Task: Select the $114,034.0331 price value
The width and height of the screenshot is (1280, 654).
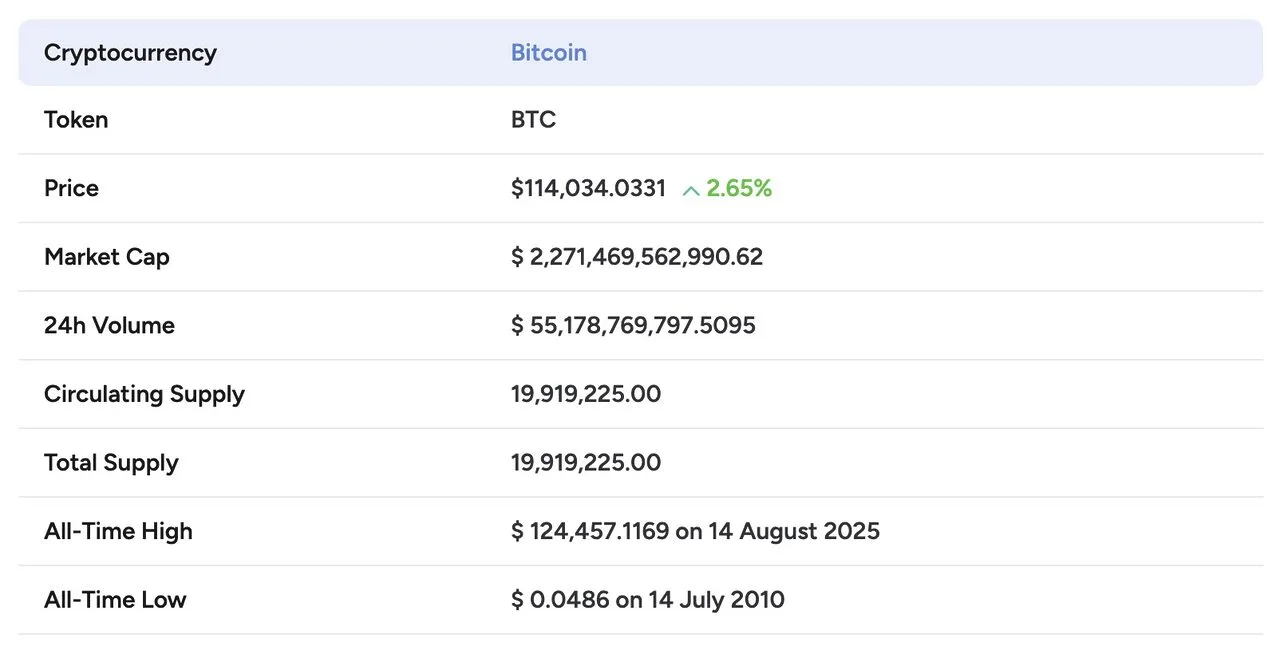Action: [x=588, y=189]
